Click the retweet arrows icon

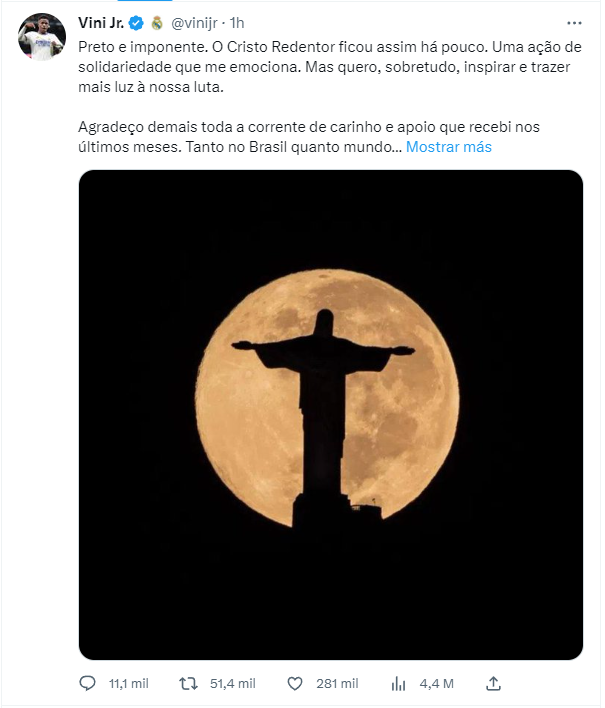(x=188, y=684)
